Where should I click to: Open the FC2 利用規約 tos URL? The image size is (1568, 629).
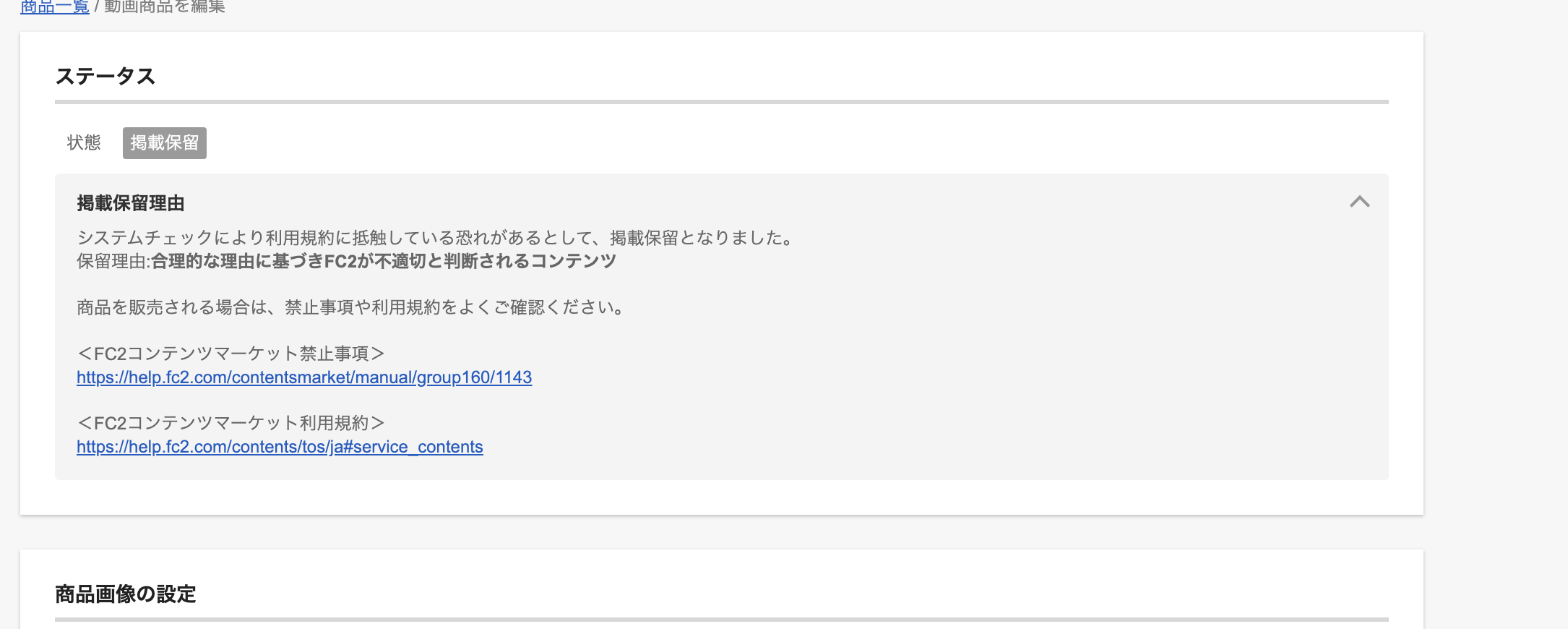280,447
